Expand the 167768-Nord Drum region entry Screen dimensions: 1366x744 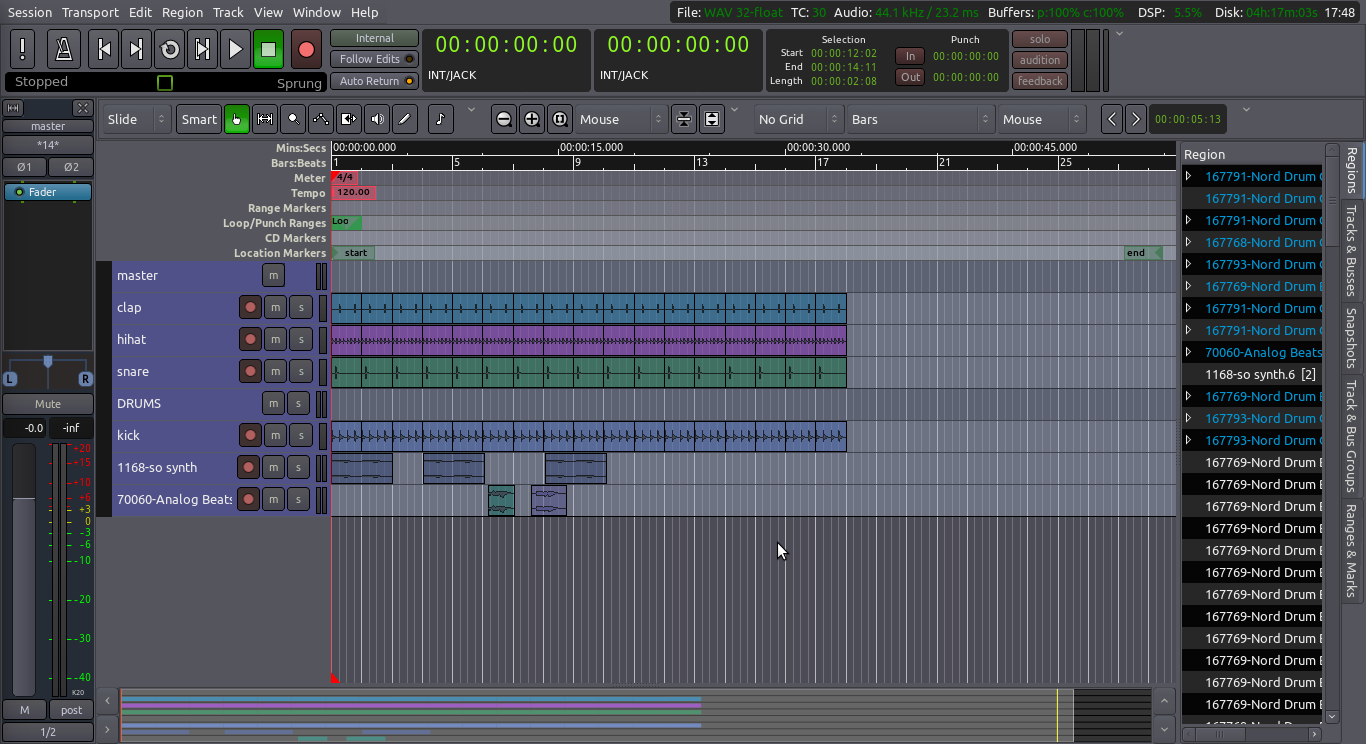(1189, 242)
